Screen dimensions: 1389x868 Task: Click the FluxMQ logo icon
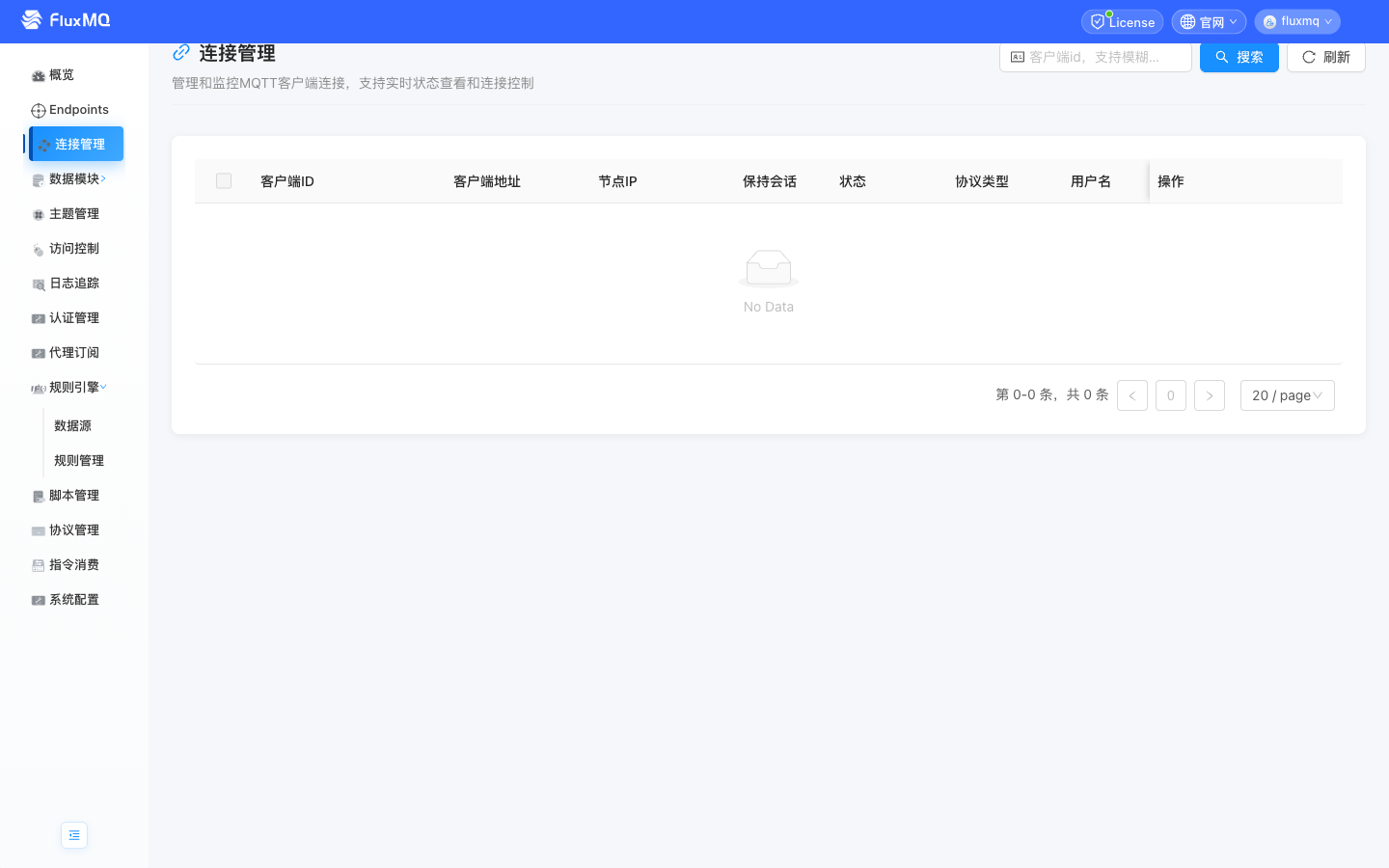[32, 20]
